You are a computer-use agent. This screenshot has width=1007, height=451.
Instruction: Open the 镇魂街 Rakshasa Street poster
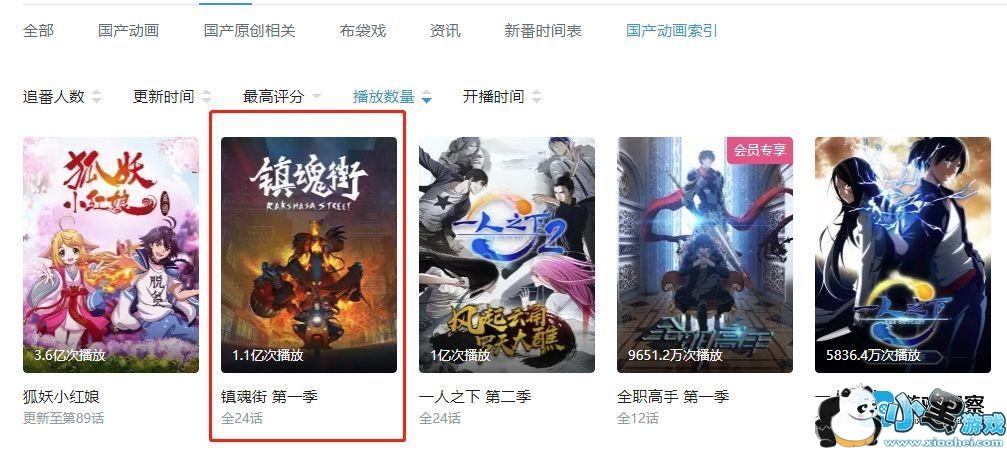(309, 254)
